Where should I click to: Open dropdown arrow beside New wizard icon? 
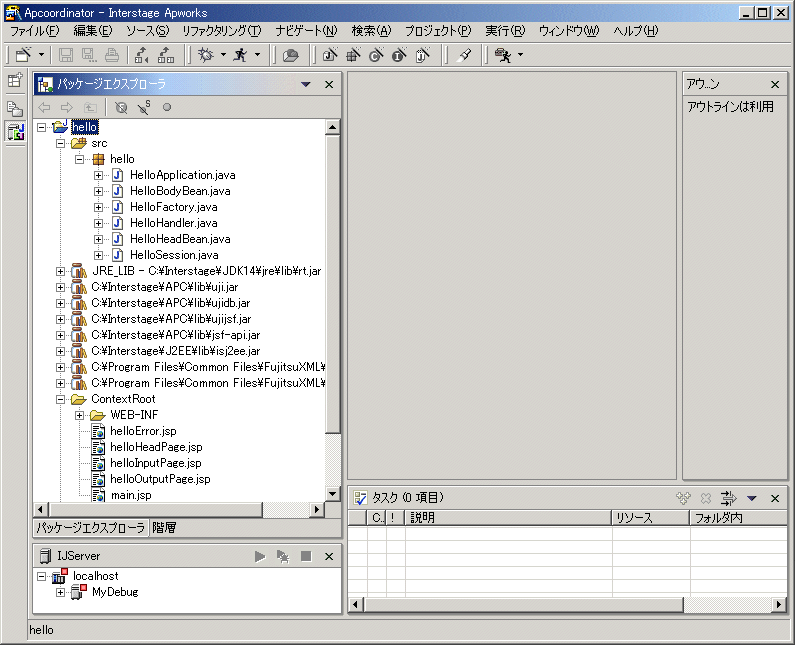[42, 55]
